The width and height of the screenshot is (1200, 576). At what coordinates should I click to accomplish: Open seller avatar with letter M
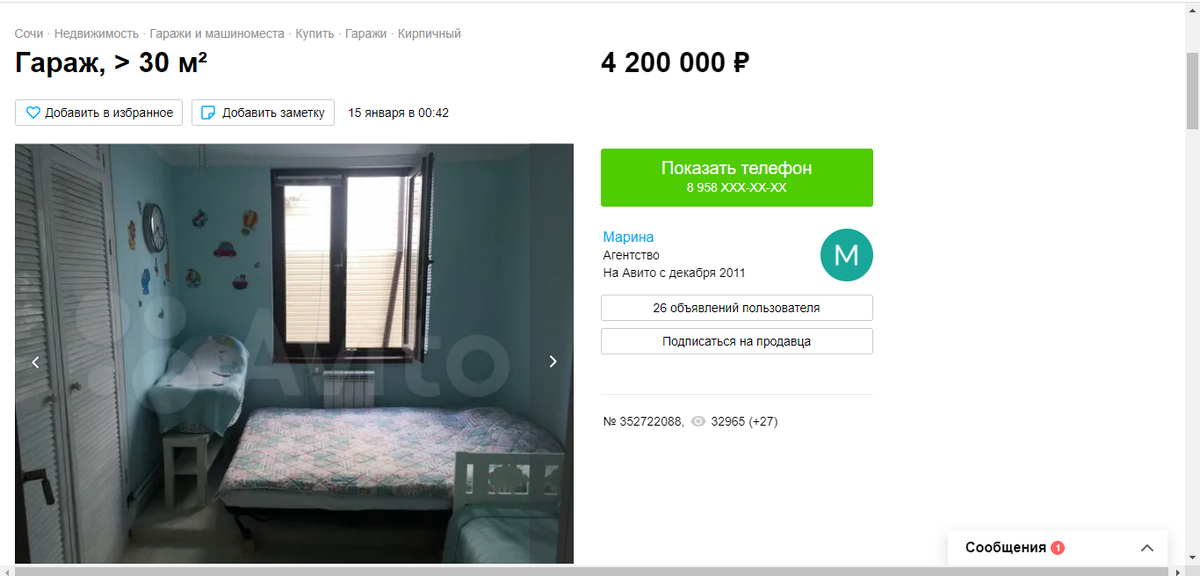846,255
